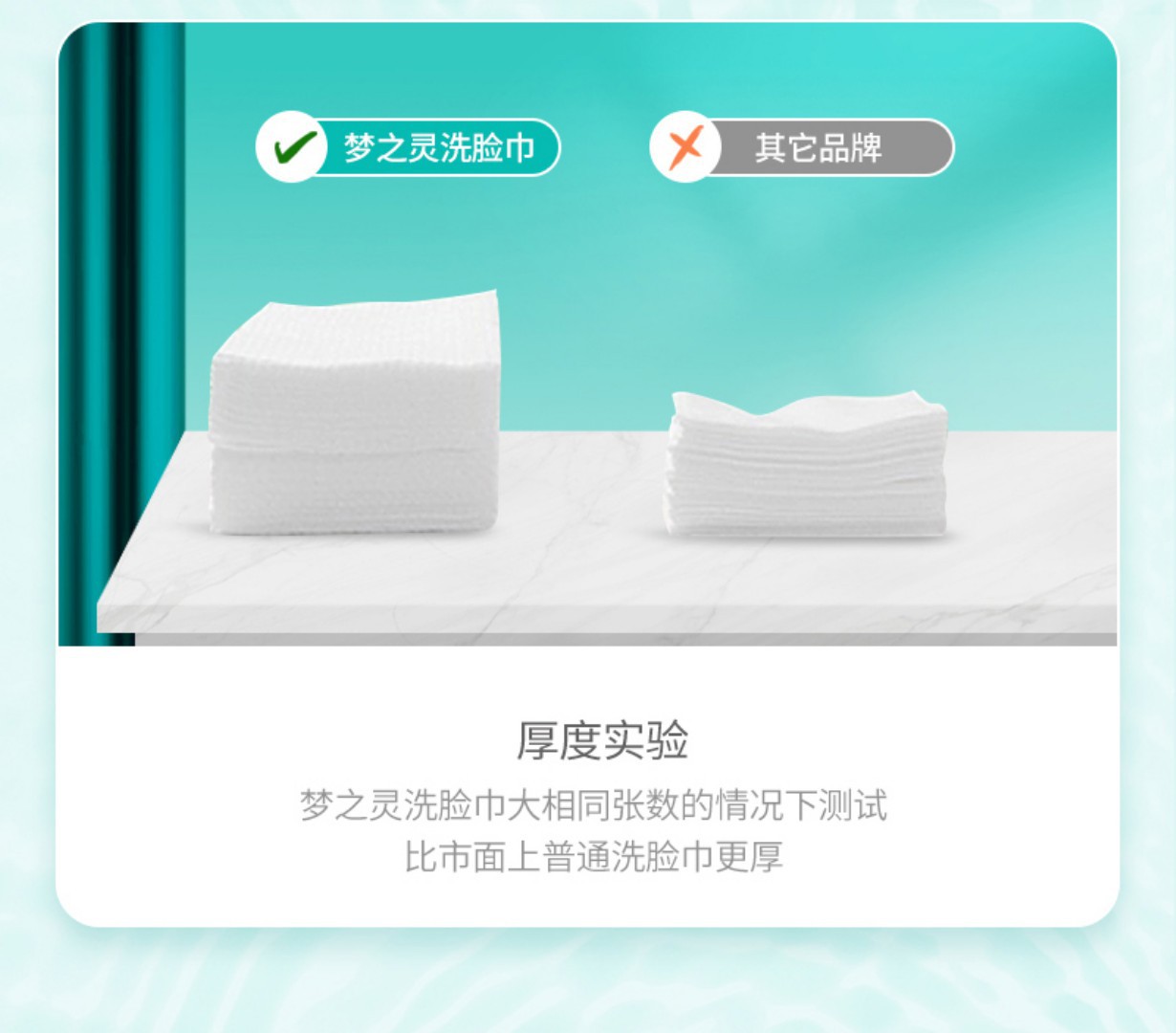Screen dimensions: 1176x1033
Task: Click the 厚度实验 heading text
Action: [602, 740]
